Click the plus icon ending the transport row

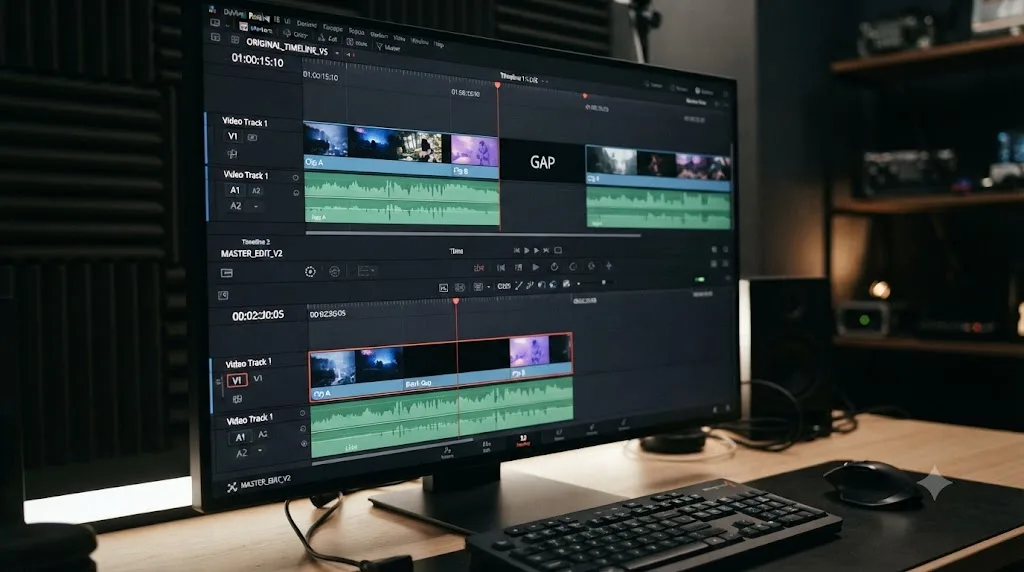click(609, 266)
